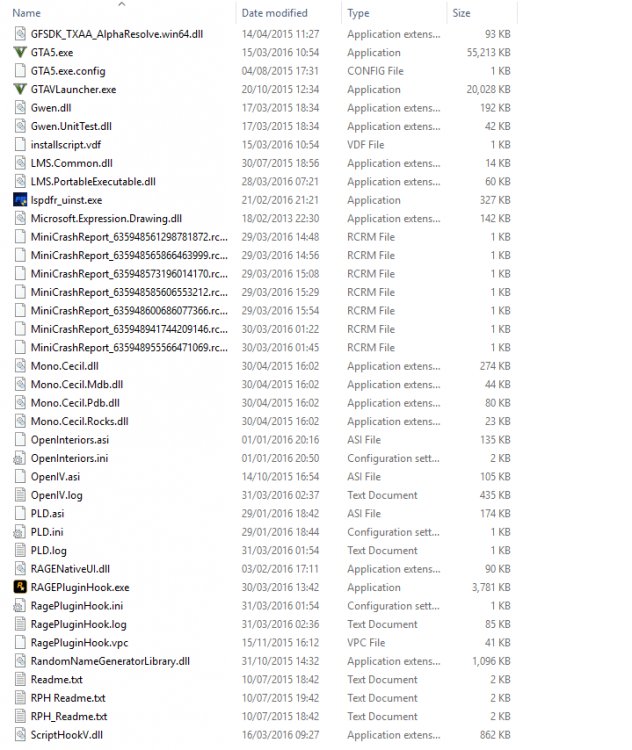632x750 pixels.
Task: Click the OpenInteriors.asi file icon
Action: pos(20,439)
